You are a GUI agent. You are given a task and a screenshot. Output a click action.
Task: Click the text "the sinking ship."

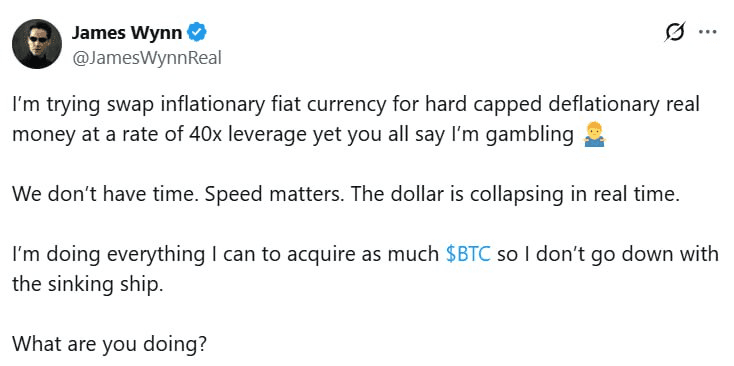(88, 284)
